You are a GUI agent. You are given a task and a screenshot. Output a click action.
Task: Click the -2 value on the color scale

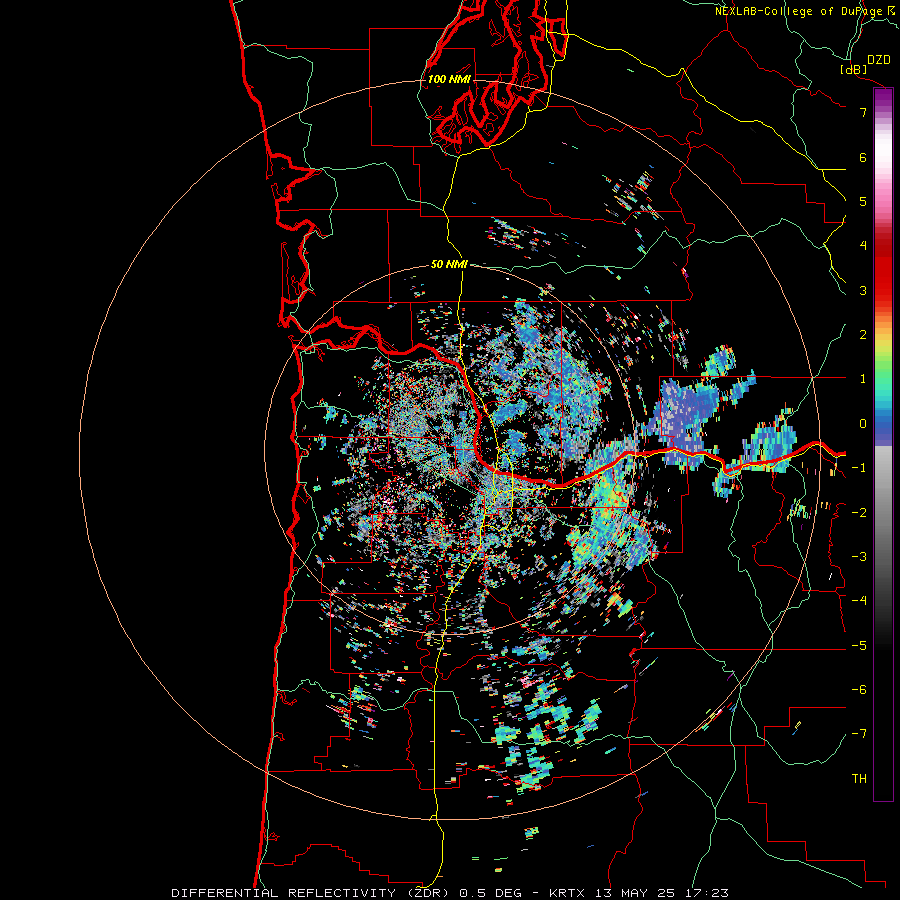(859, 513)
